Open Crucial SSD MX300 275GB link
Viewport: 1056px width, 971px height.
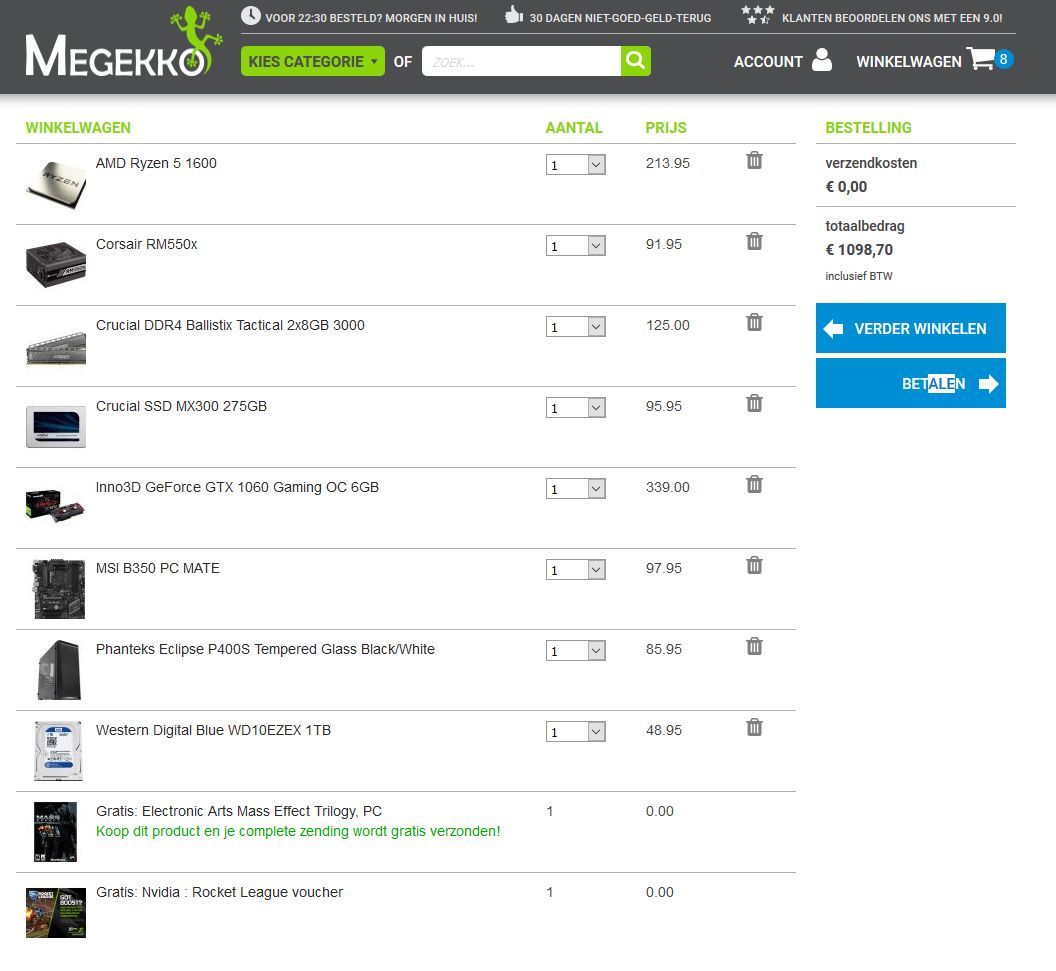coord(181,406)
